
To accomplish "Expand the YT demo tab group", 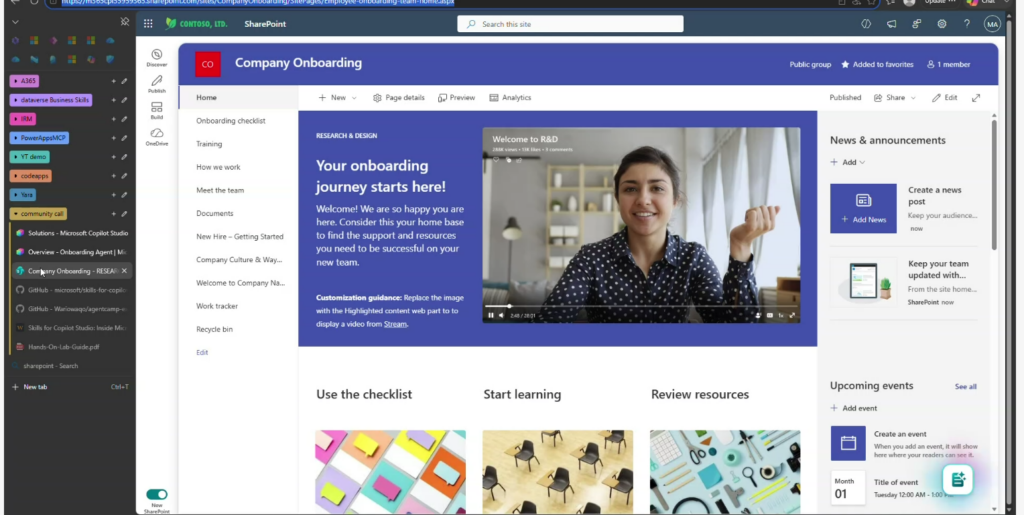I will point(29,157).
